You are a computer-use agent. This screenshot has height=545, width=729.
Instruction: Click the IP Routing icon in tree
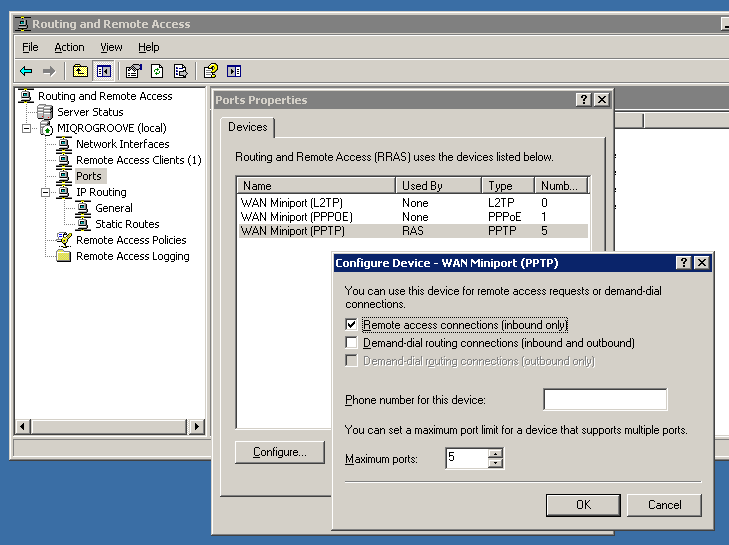[64, 192]
